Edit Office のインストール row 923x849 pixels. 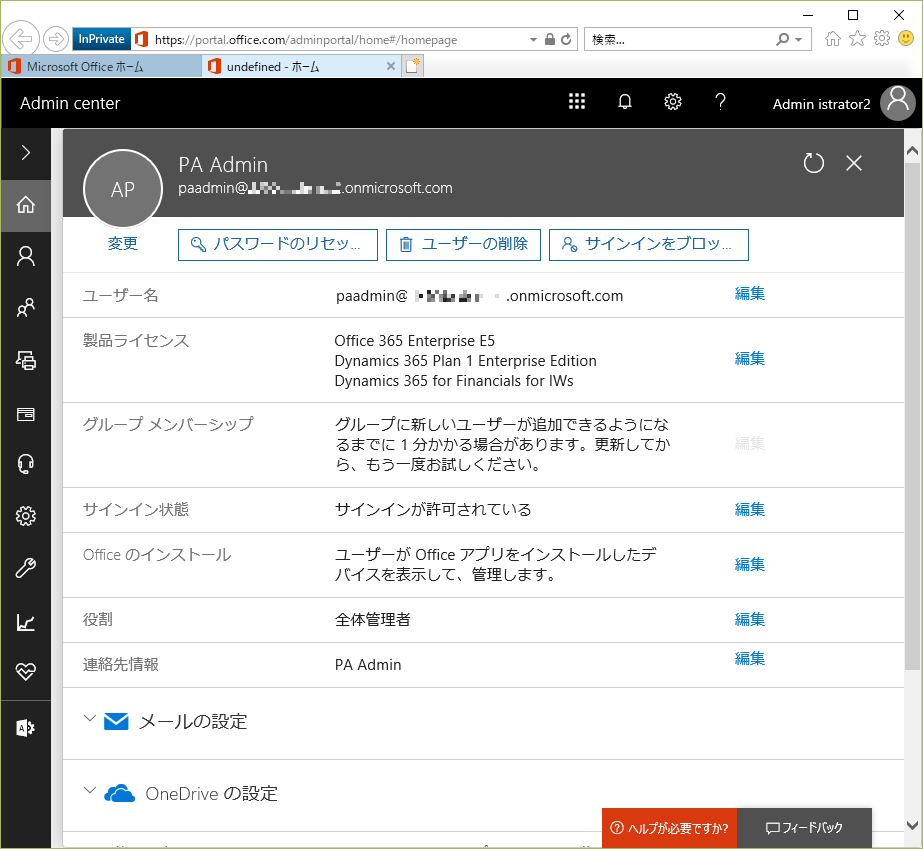pos(750,565)
